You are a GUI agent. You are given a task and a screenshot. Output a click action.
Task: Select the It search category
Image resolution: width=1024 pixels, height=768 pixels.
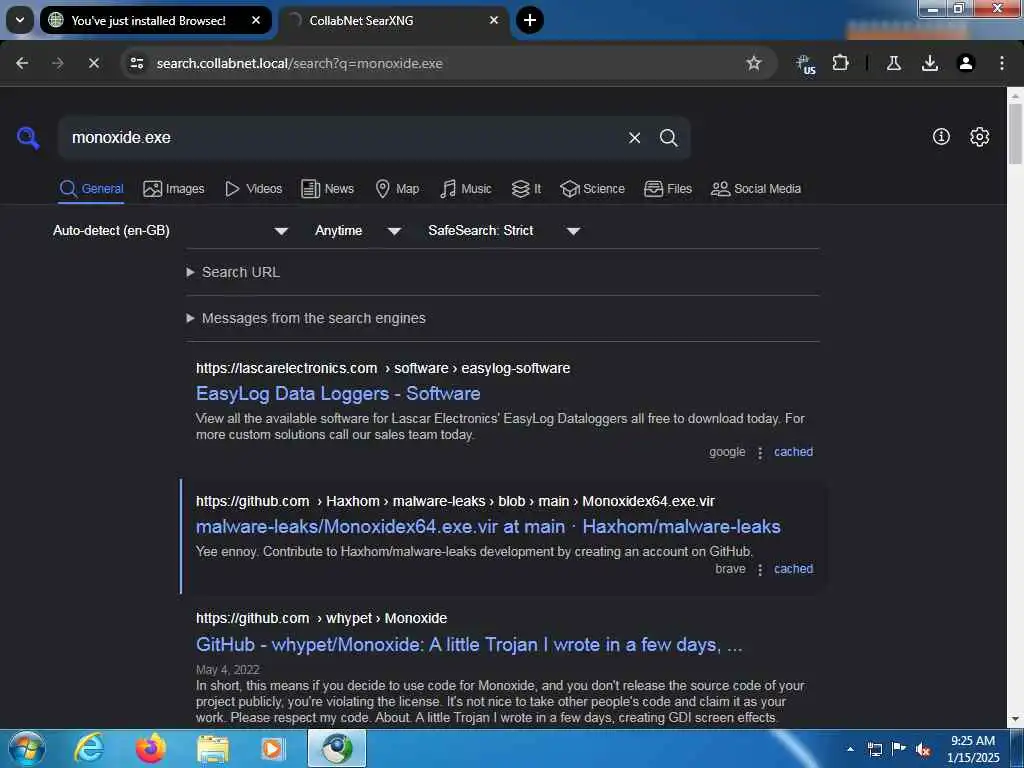(x=526, y=189)
